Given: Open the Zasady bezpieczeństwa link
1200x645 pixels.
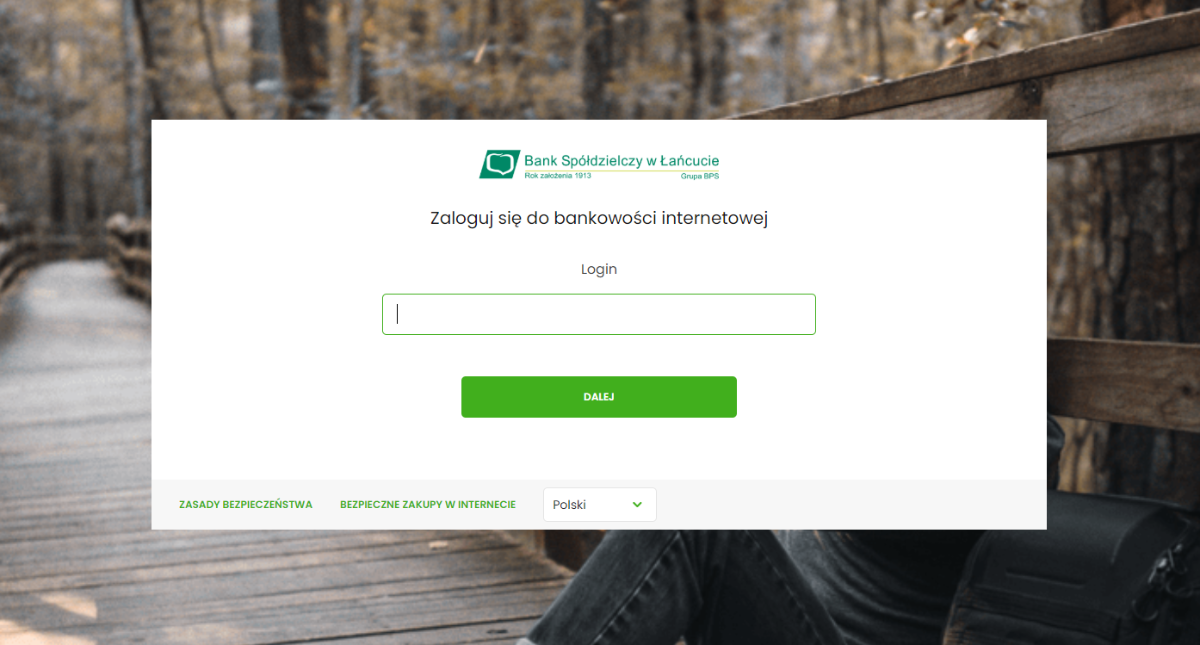Looking at the screenshot, I should coord(246,505).
